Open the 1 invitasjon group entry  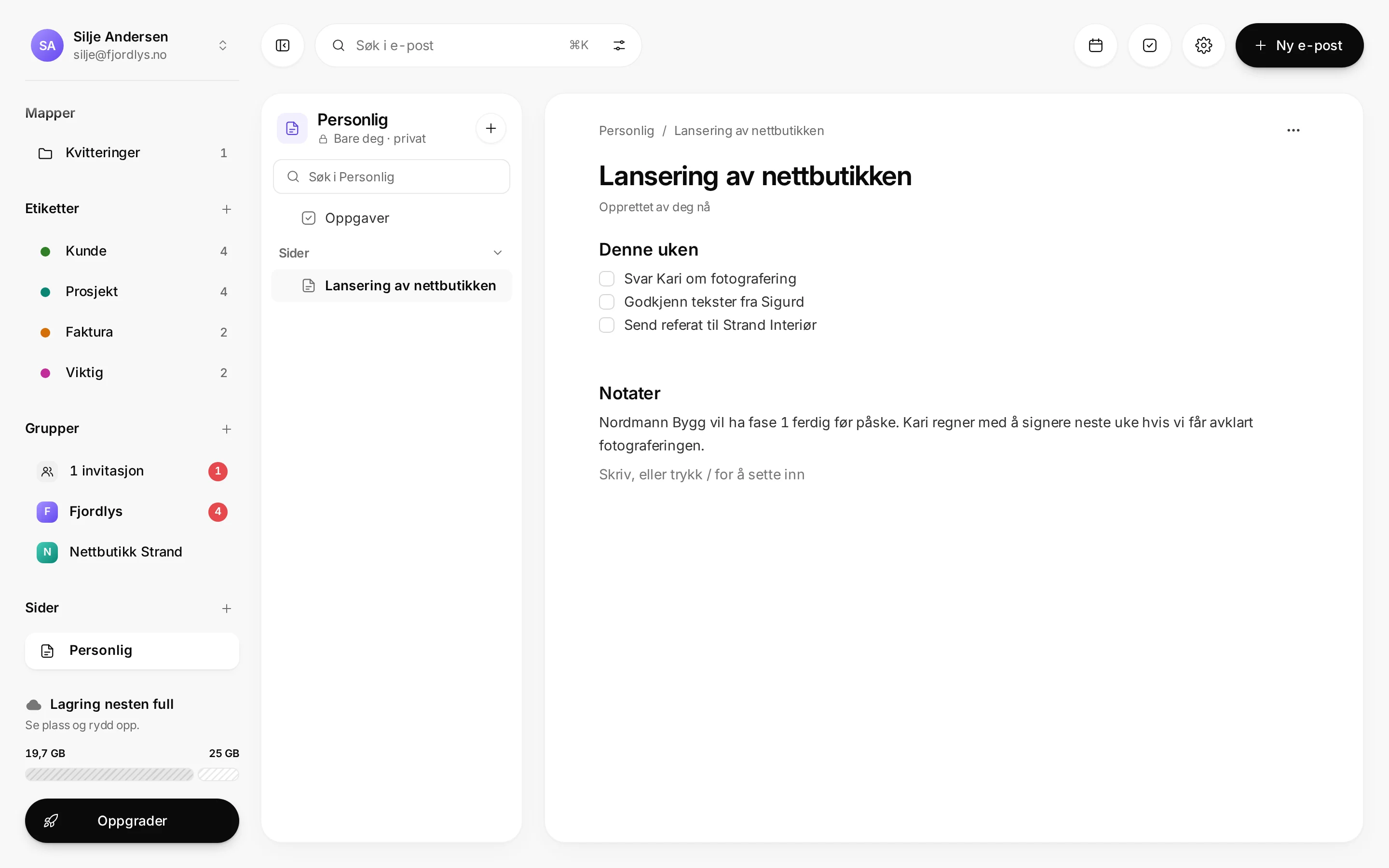pyautogui.click(x=132, y=471)
